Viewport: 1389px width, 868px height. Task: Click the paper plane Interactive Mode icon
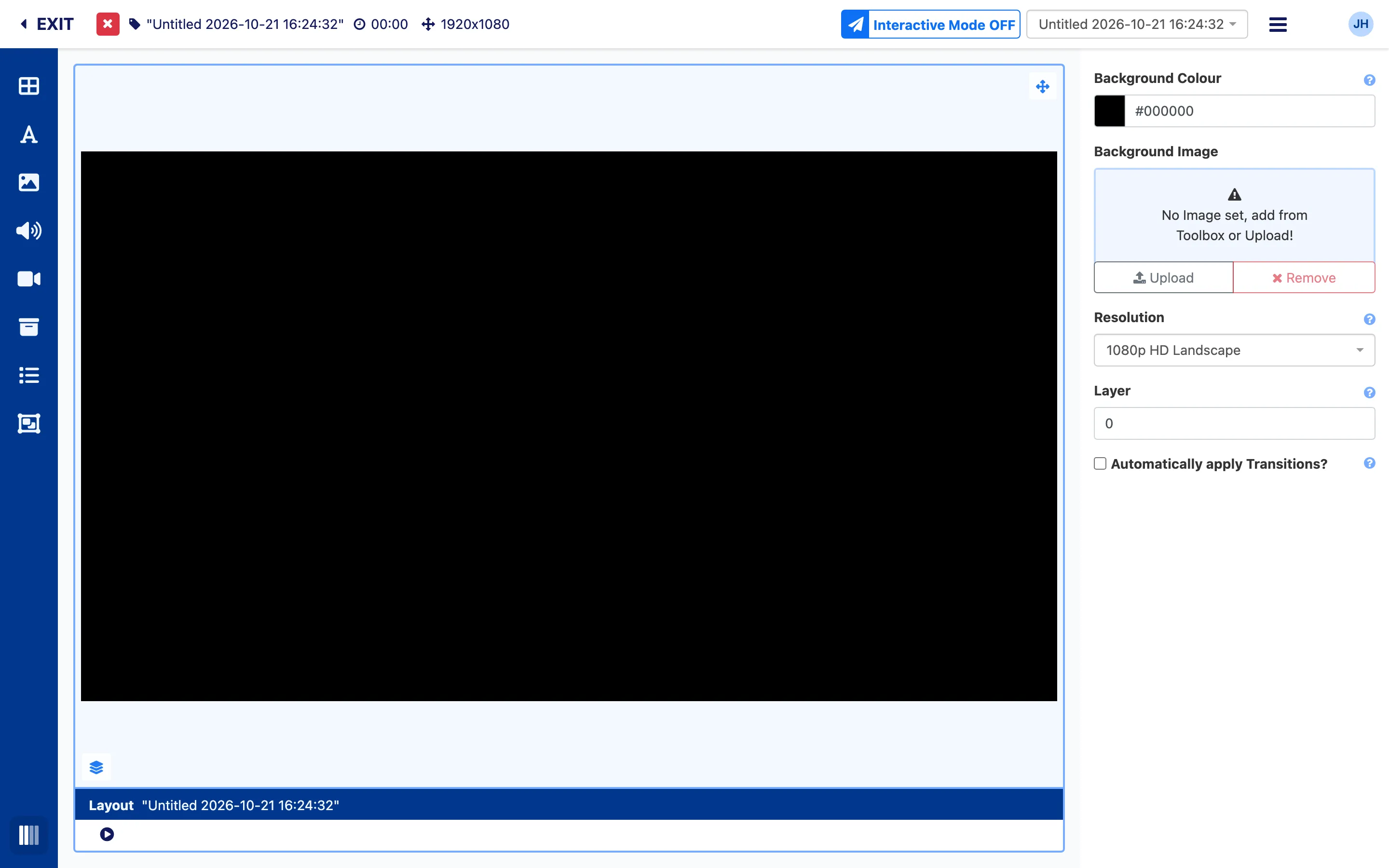pyautogui.click(x=855, y=24)
